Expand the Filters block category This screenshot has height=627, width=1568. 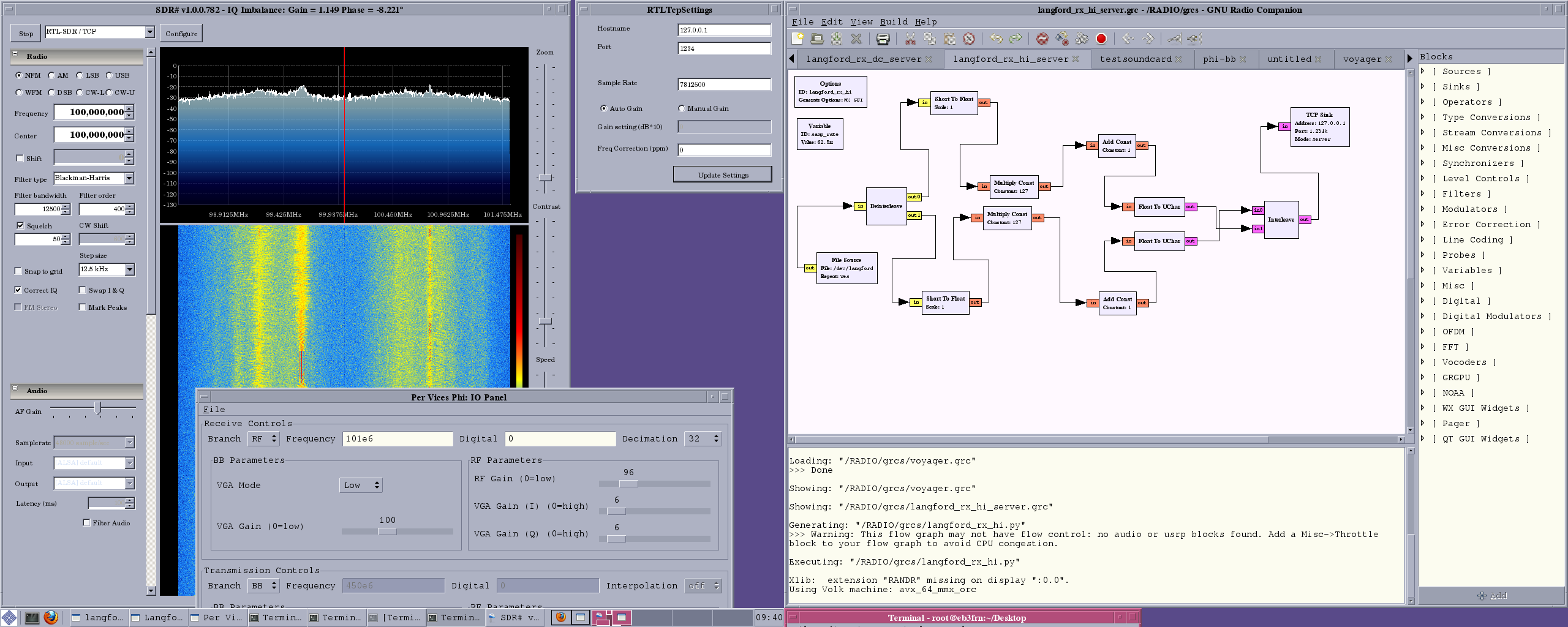point(1423,193)
